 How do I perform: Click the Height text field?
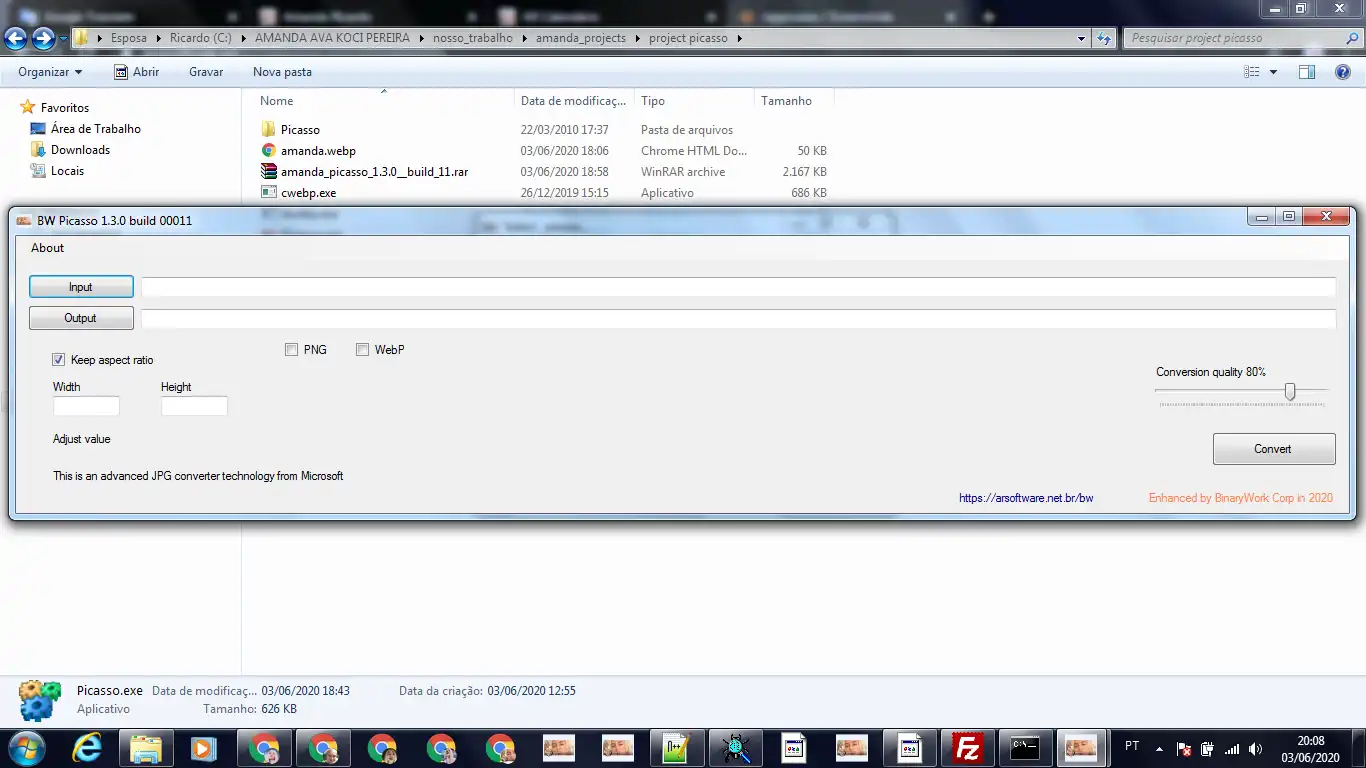[194, 406]
